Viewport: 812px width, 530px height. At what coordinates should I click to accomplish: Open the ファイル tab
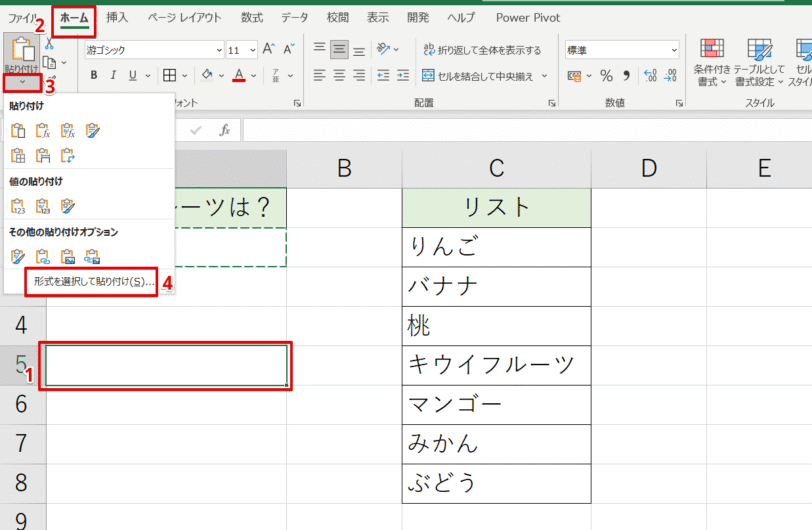pos(22,18)
